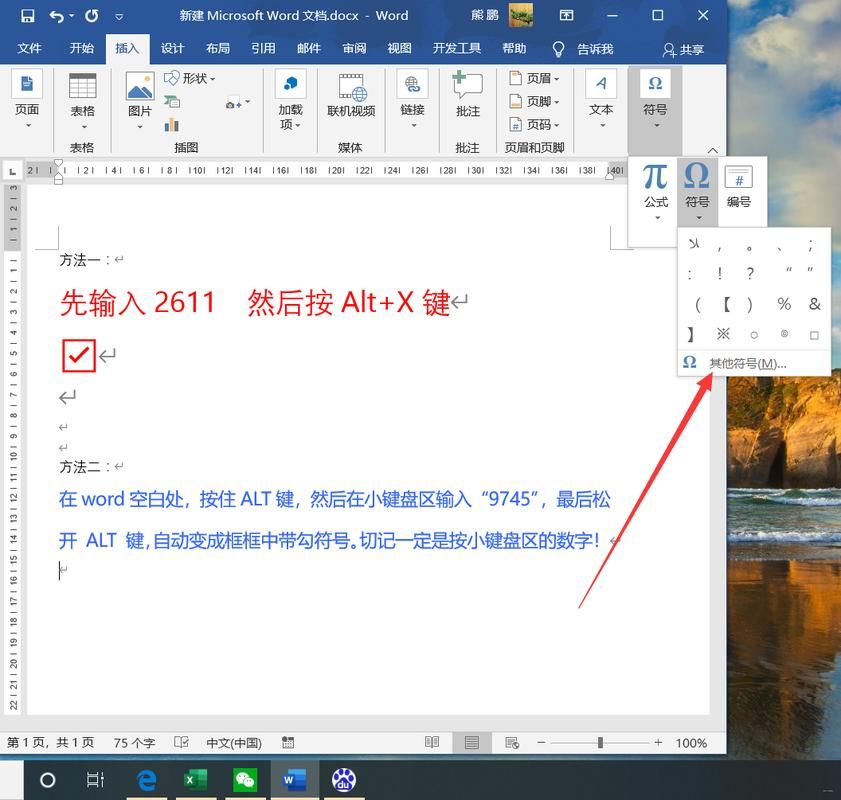Click the Redo/Repeat icon
Viewport: 841px width, 800px height.
coord(92,16)
